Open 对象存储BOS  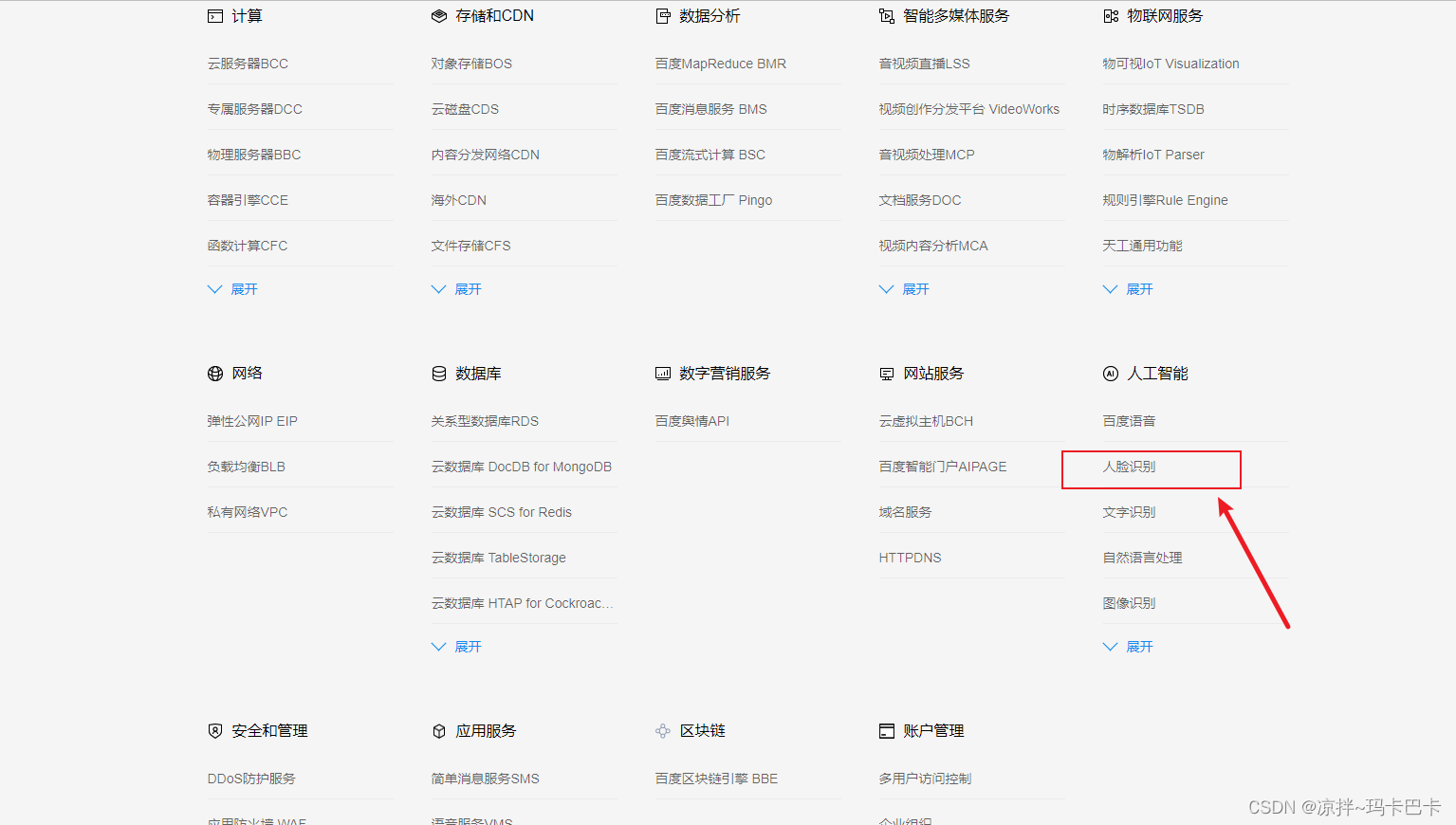(471, 64)
